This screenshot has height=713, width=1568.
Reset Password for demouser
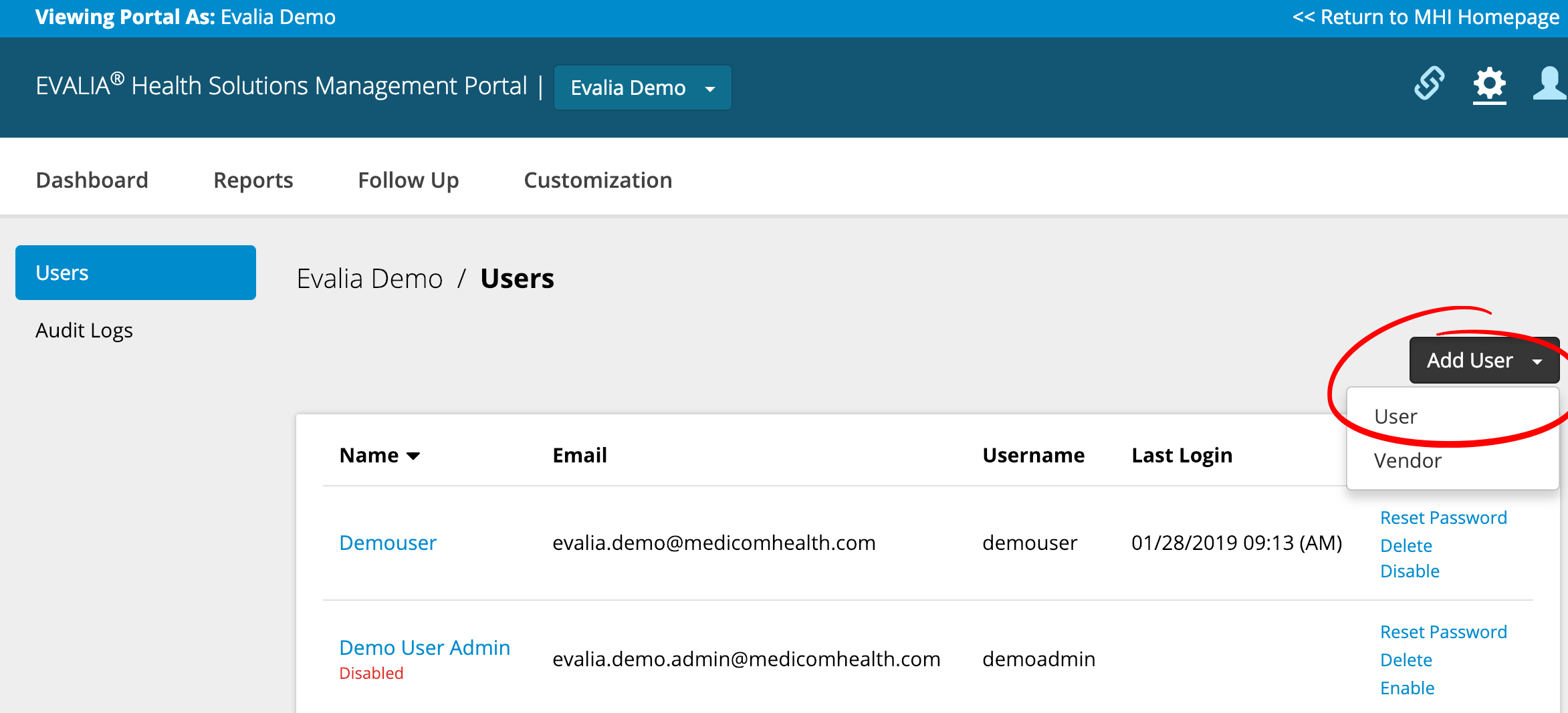(x=1444, y=517)
